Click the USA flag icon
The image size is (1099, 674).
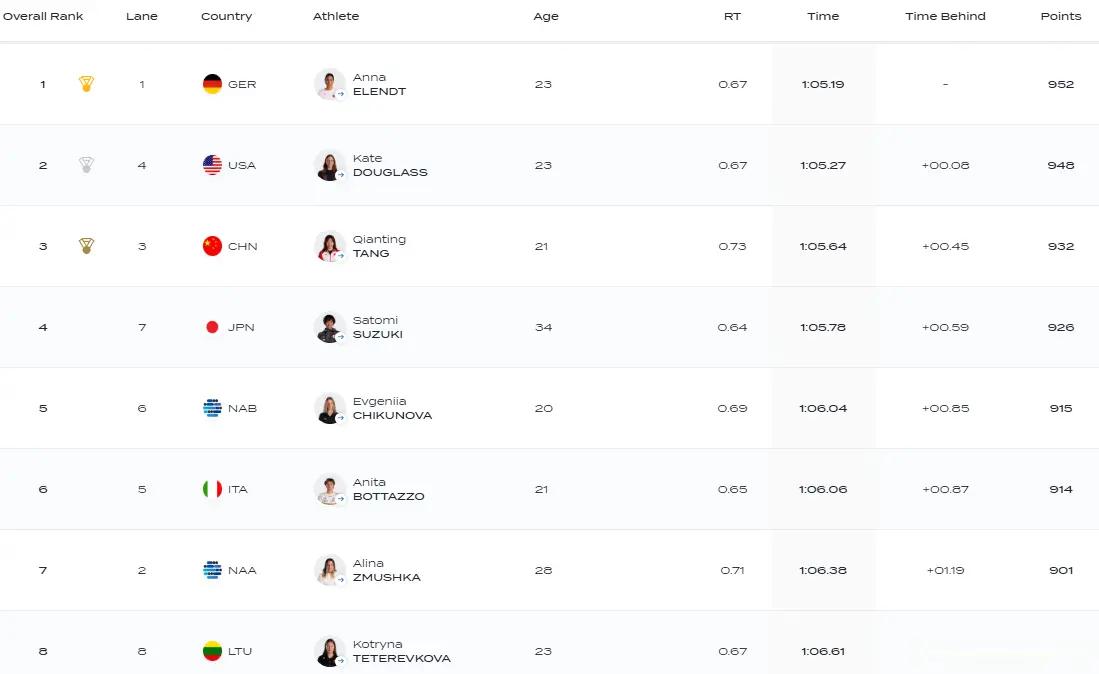(212, 165)
